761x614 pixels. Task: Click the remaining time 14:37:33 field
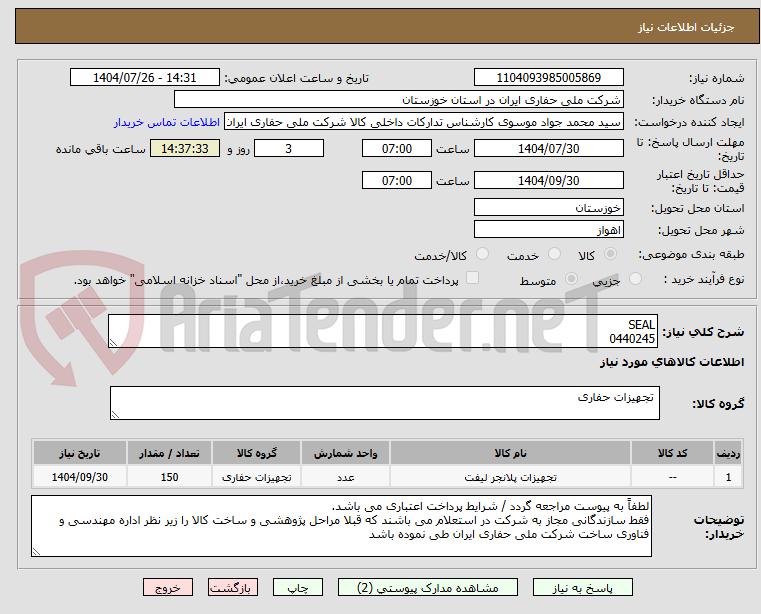pos(184,149)
